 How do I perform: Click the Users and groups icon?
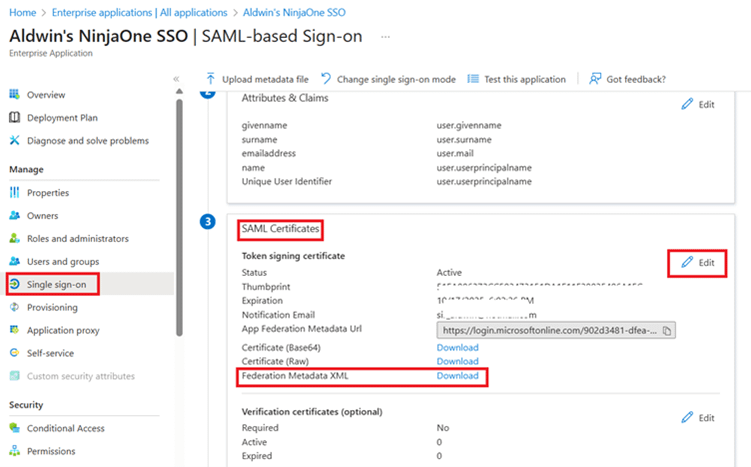tap(14, 261)
